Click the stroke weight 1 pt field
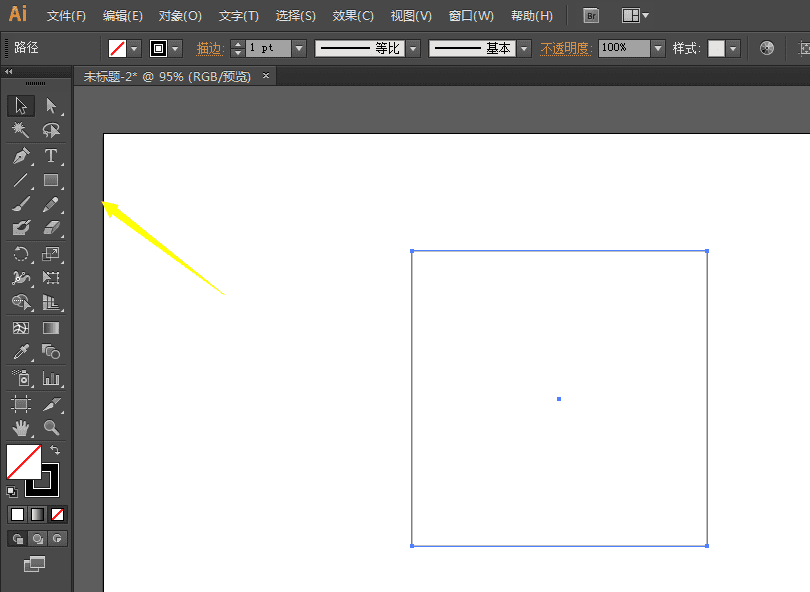810x592 pixels. point(268,49)
